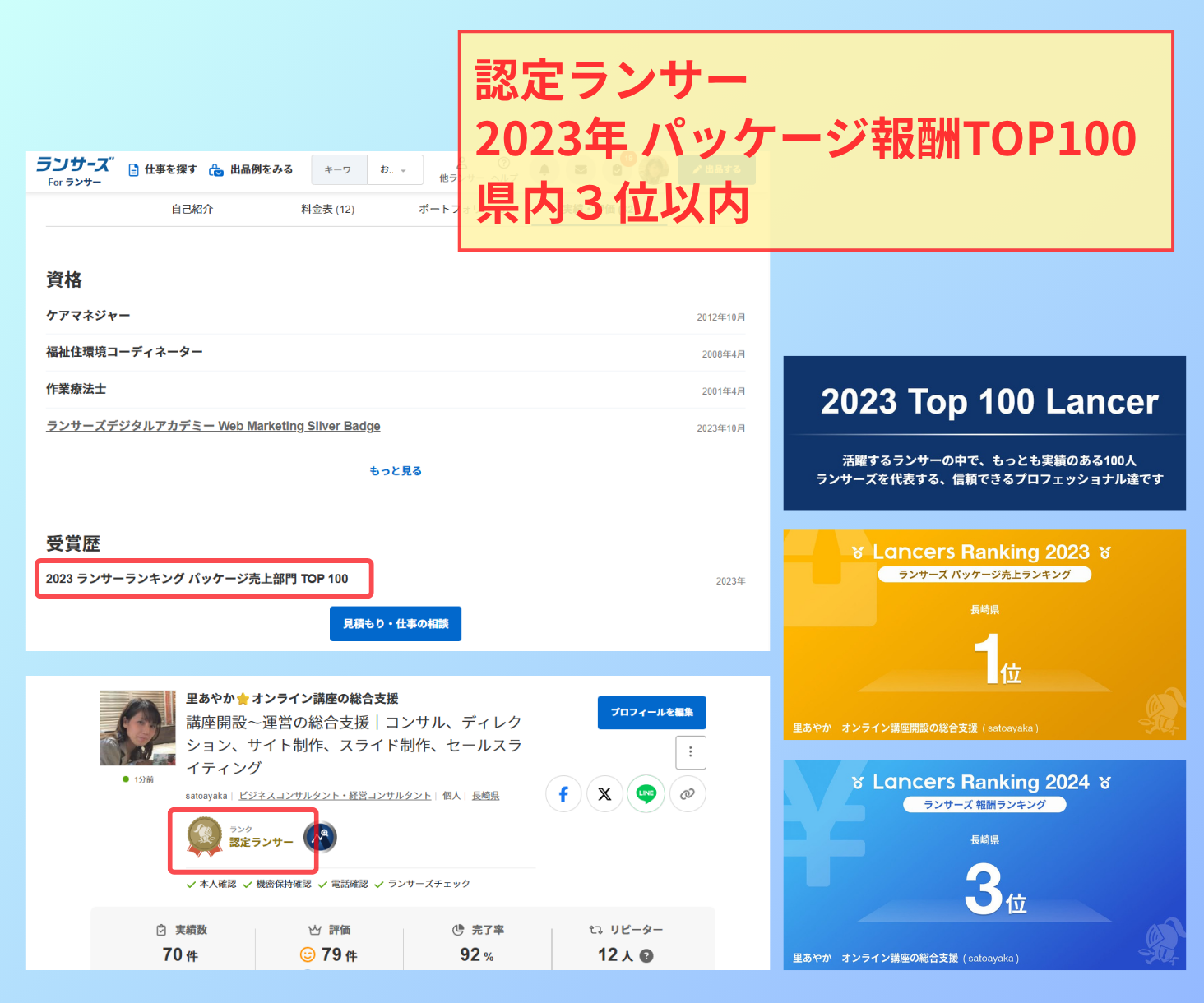Copy the profile link icon
This screenshot has width=1204, height=1003.
tap(688, 793)
